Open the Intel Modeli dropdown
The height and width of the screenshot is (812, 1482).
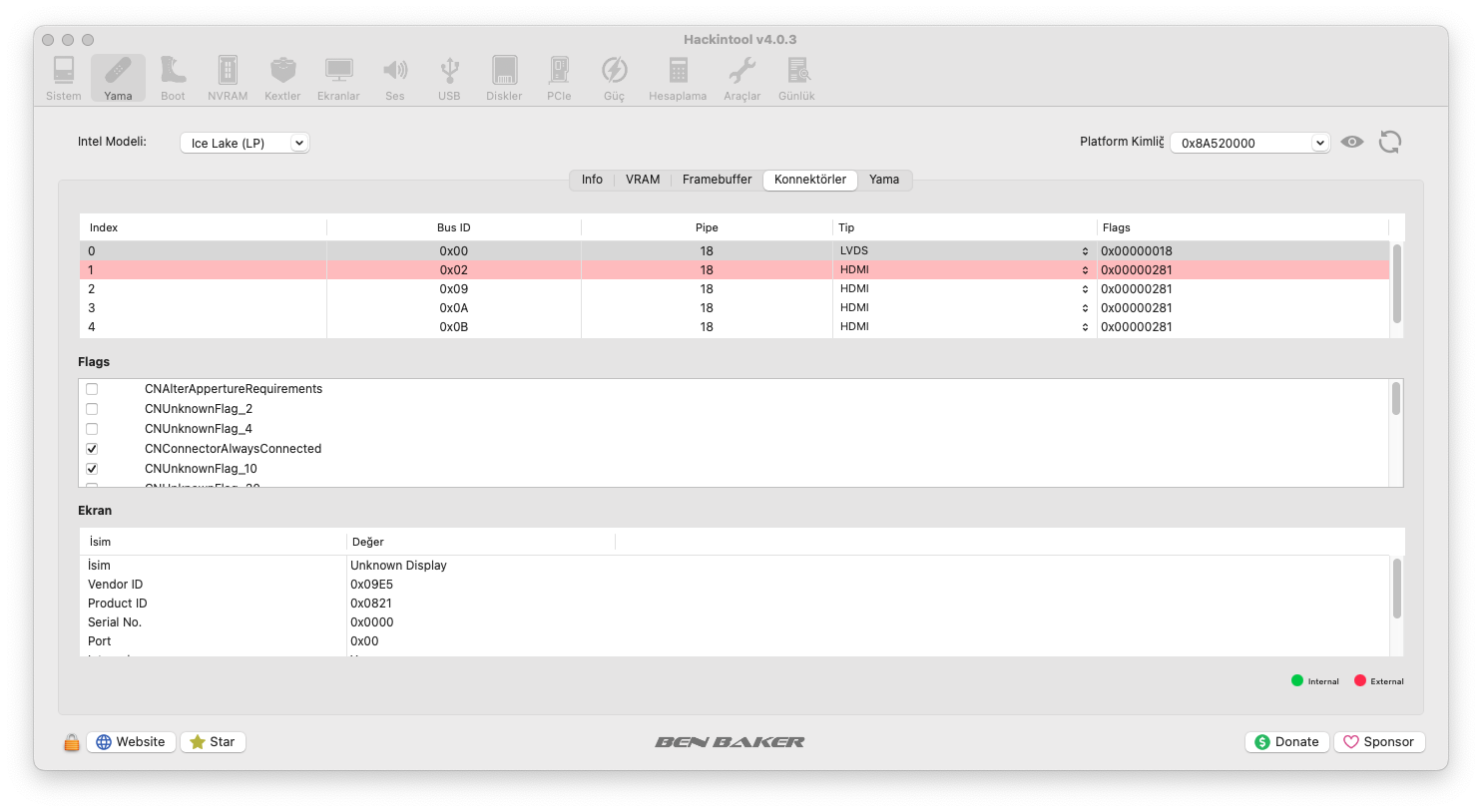tap(245, 143)
